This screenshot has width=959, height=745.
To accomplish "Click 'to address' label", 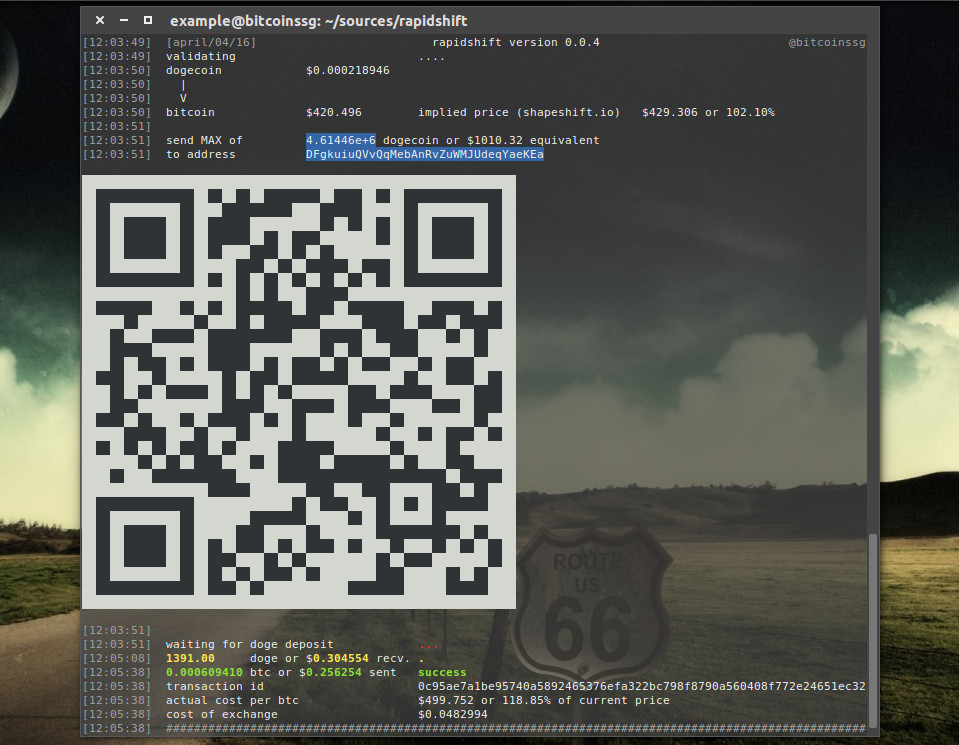I will click(x=201, y=154).
